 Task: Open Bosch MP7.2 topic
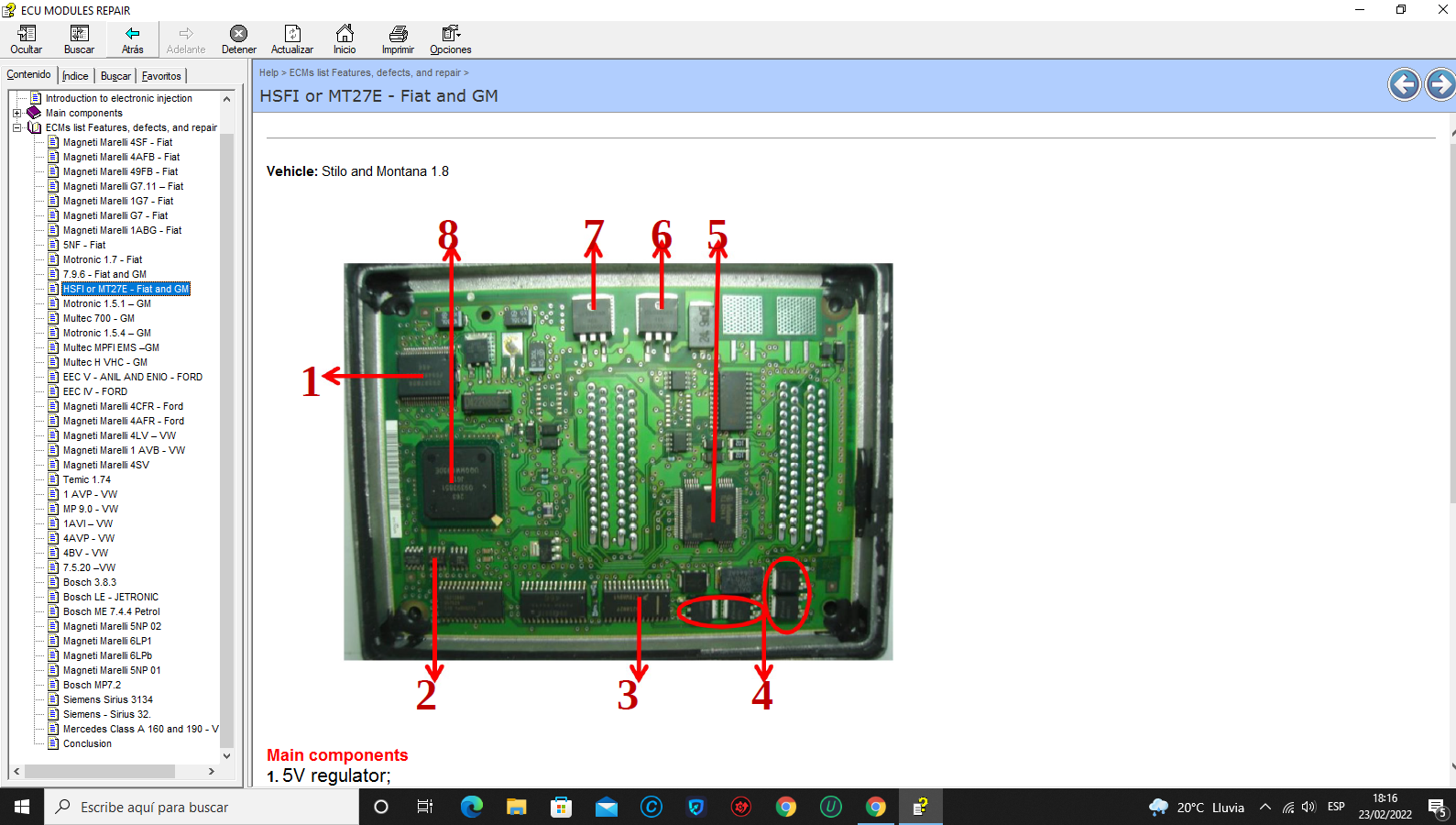[x=92, y=685]
